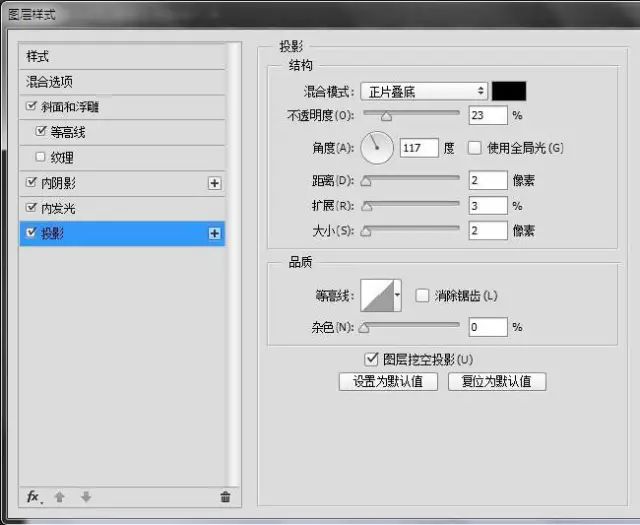Select the 内阴影 effect row
640x525 pixels.
click(x=122, y=183)
